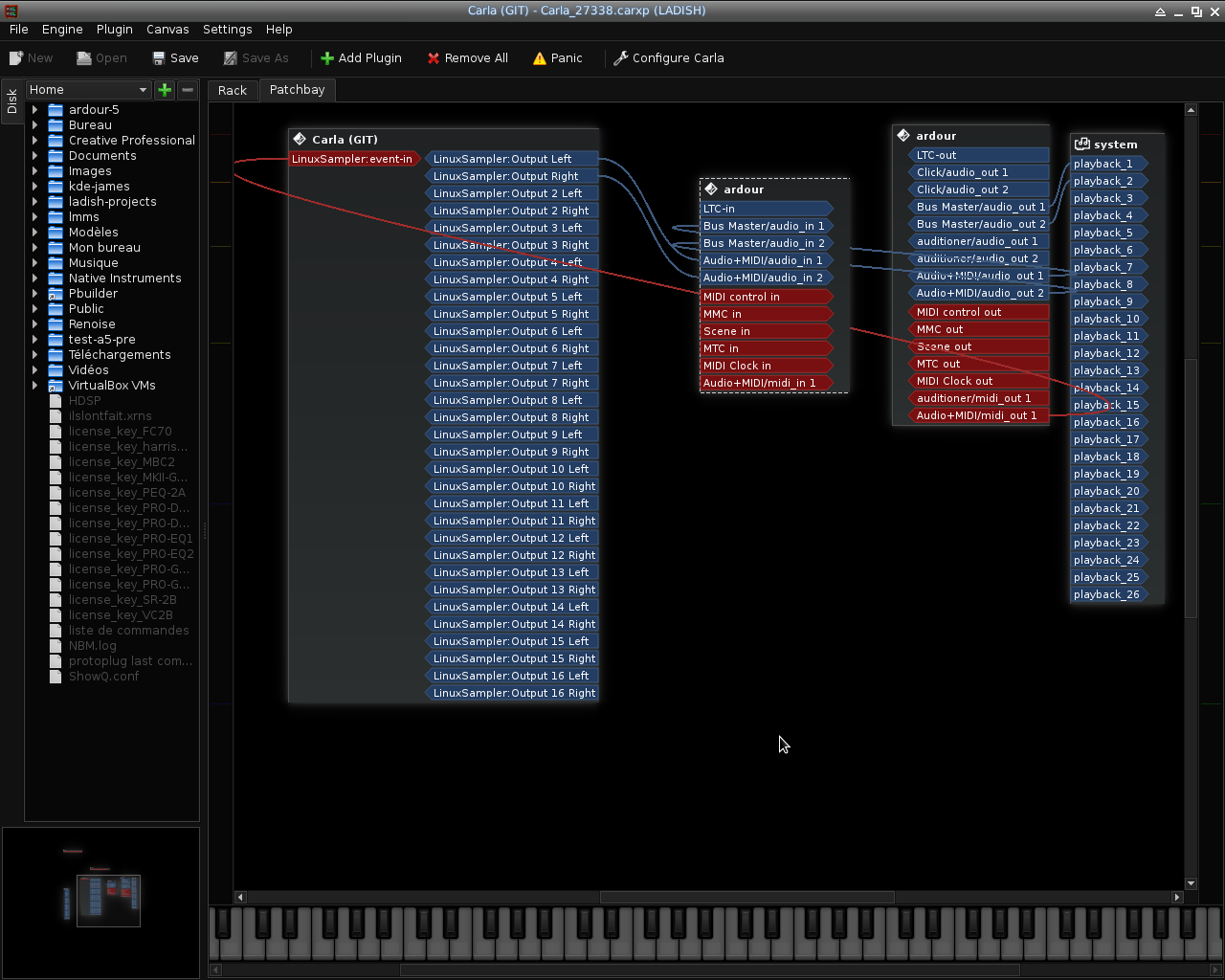Hit the yellow Panic warning icon

point(540,58)
